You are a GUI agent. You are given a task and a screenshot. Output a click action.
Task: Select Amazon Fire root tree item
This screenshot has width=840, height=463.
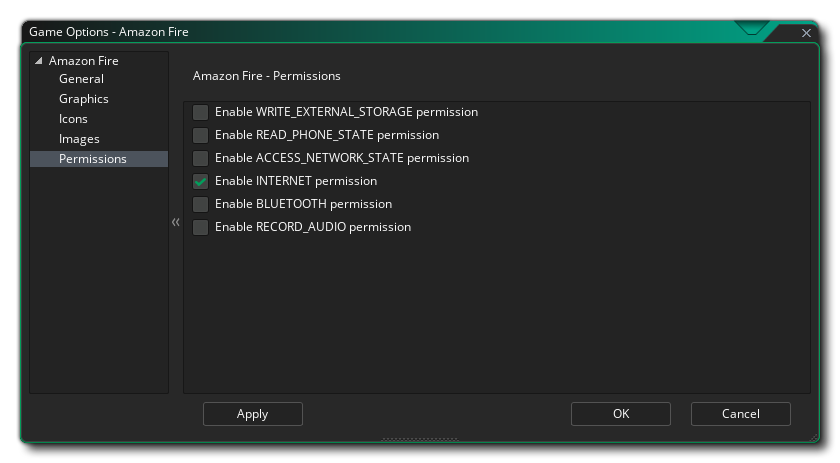(x=84, y=61)
